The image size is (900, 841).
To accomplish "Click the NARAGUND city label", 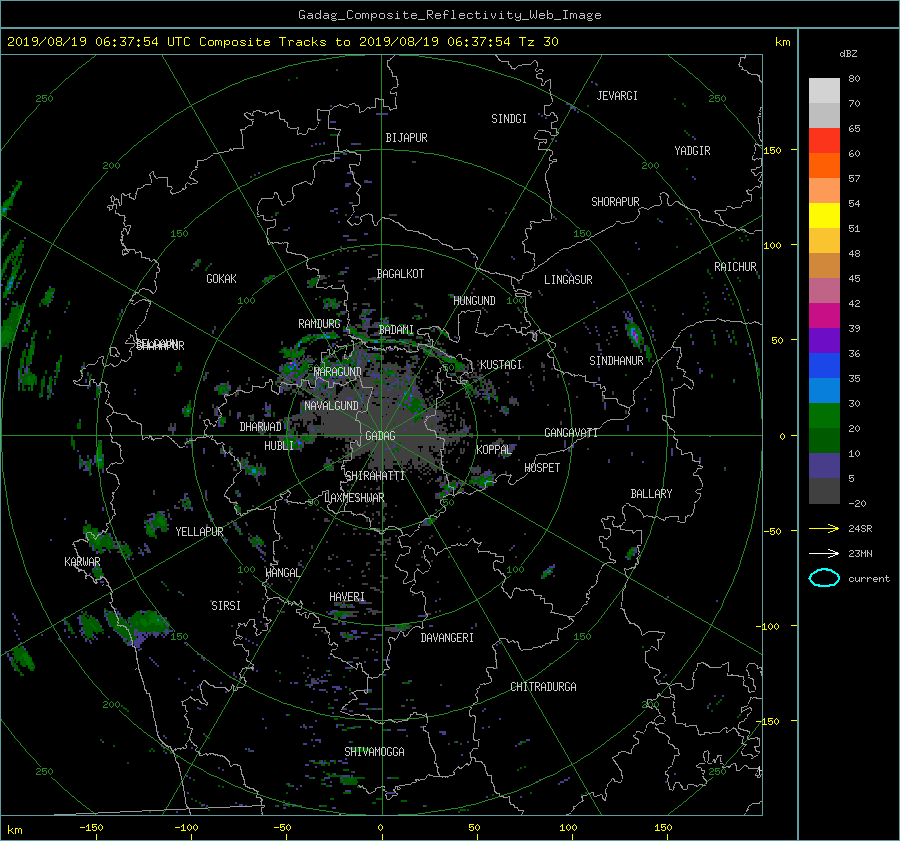I will (x=338, y=371).
